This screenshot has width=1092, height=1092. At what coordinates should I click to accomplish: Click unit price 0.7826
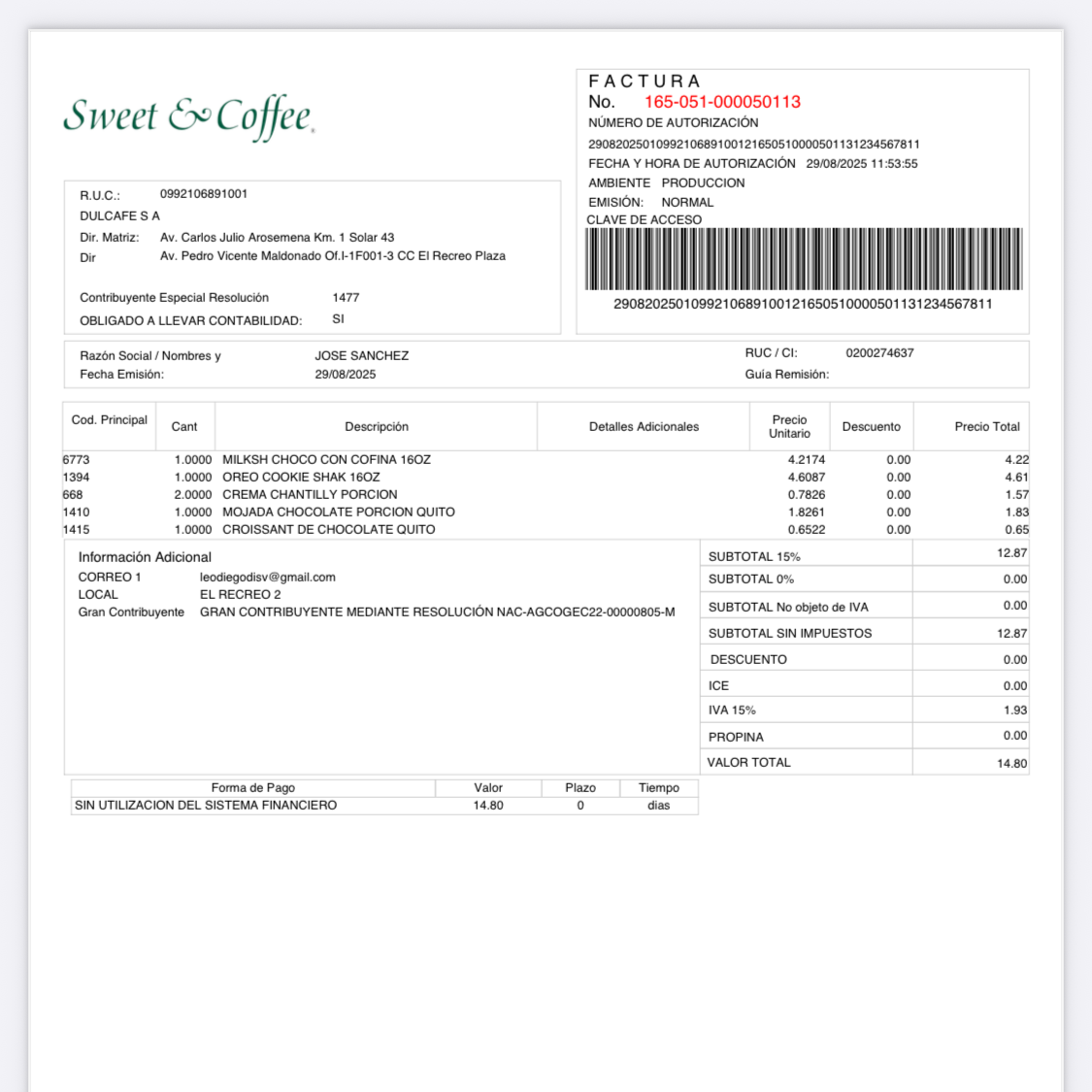click(x=807, y=494)
